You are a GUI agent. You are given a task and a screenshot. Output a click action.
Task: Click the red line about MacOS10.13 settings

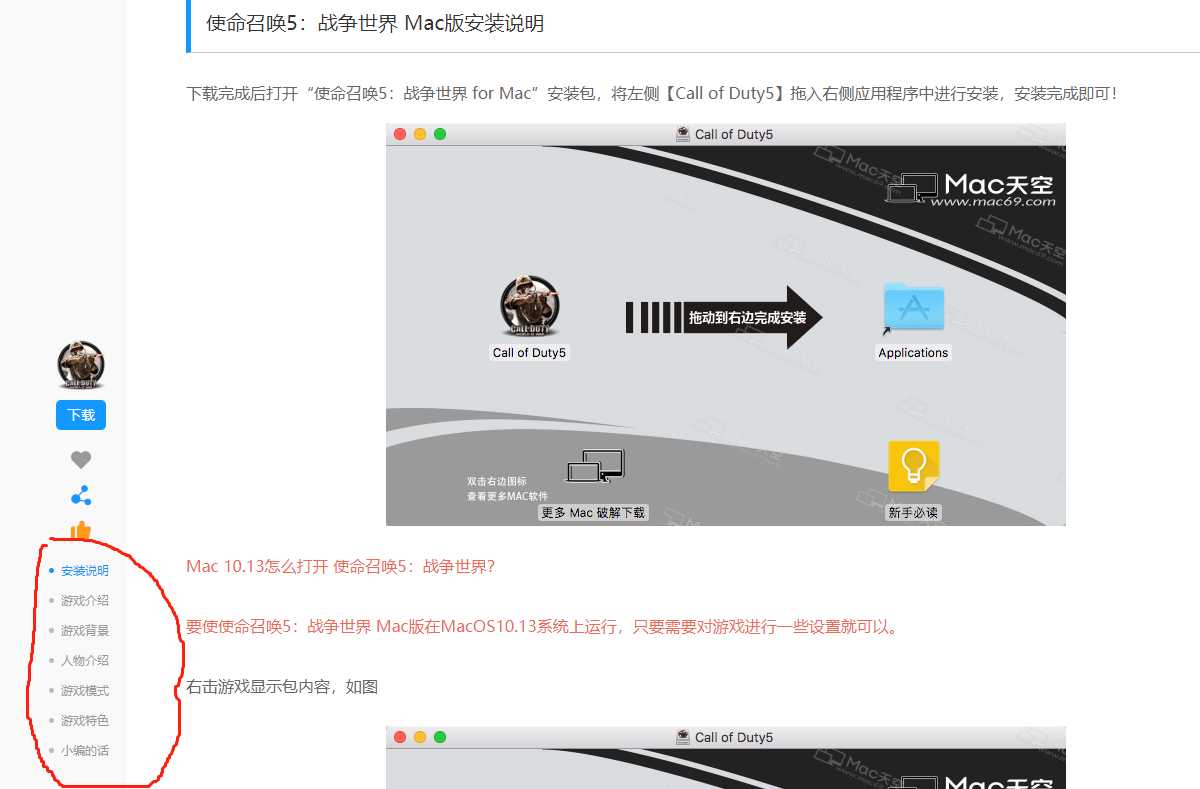(543, 627)
